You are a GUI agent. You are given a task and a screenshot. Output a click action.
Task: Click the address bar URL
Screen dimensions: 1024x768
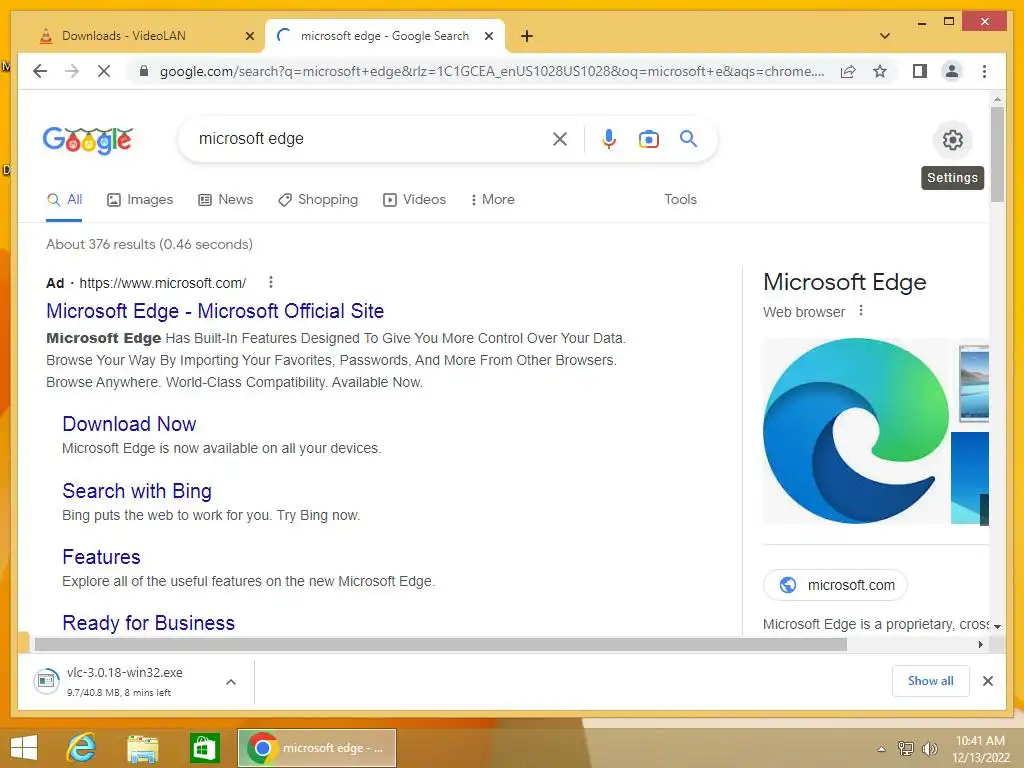(x=491, y=71)
